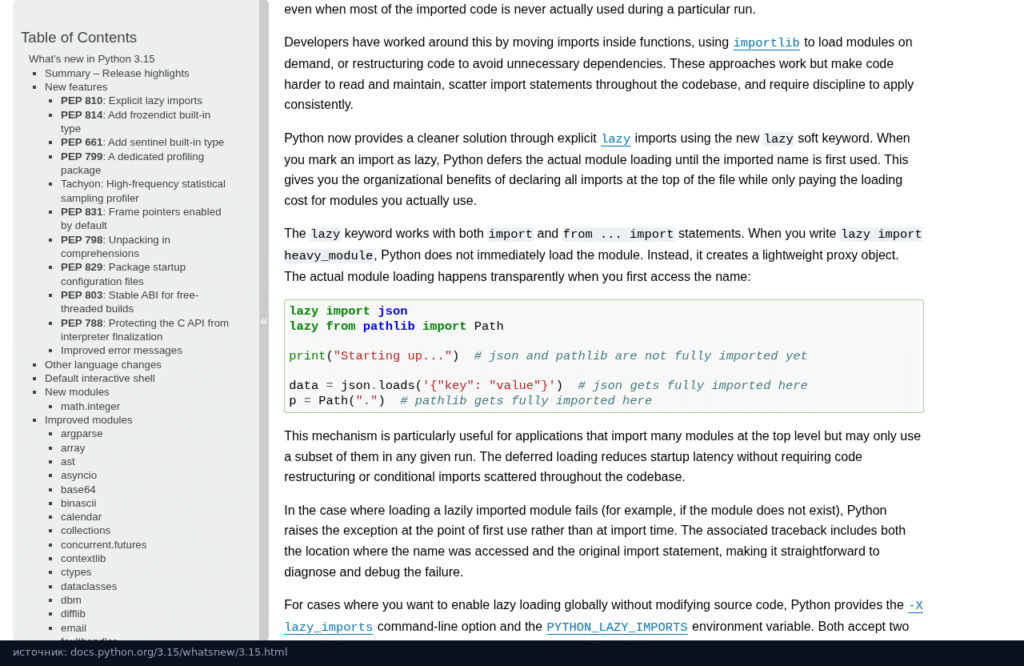Open the collections module entry
1024x666 pixels.
pos(86,531)
